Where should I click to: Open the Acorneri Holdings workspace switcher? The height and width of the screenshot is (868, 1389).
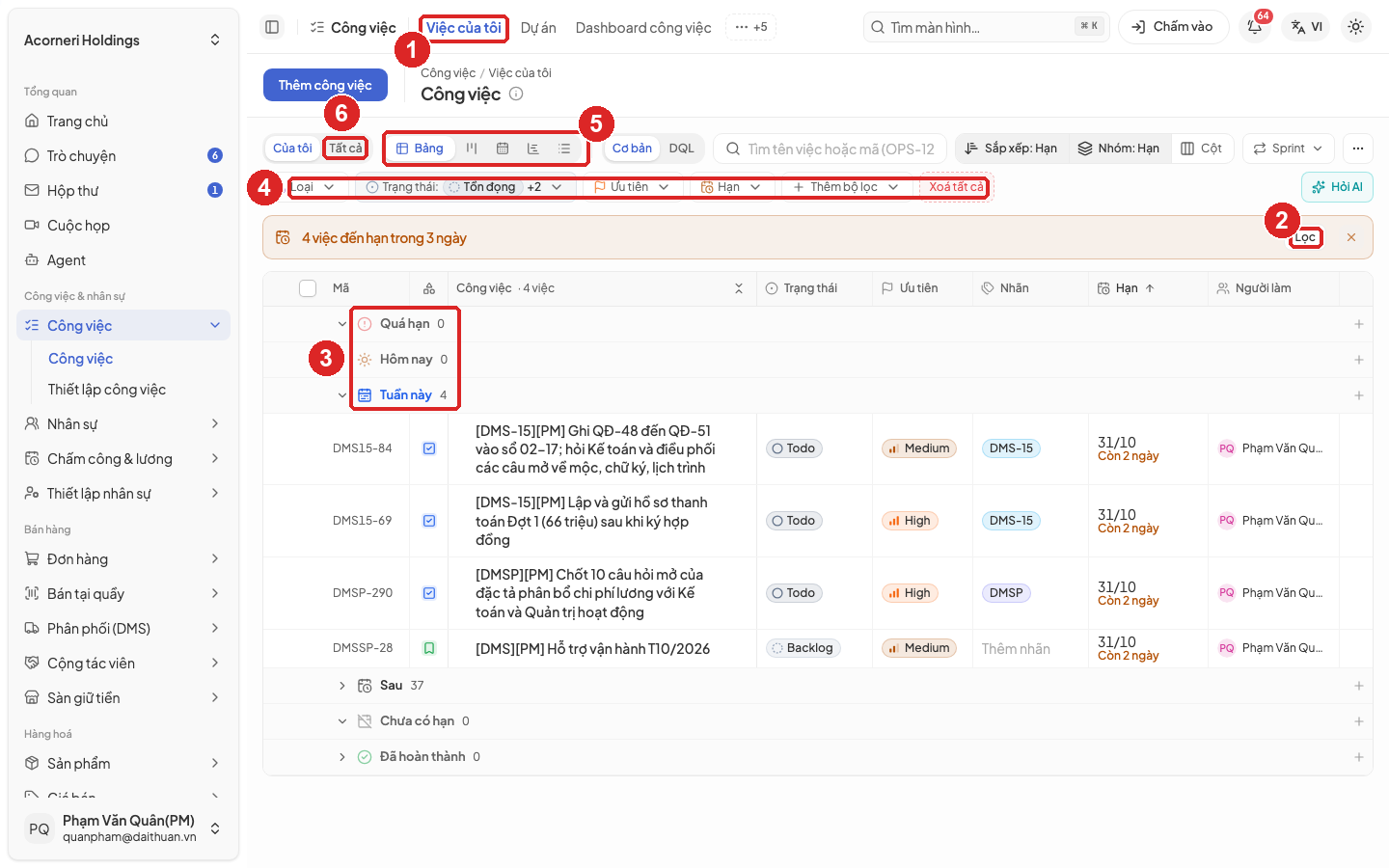coord(123,41)
